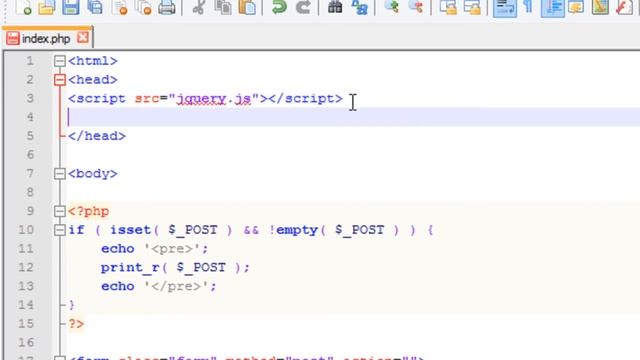The width and height of the screenshot is (640, 360).
Task: Collapse the red <head> fold marker
Action: 60,80
